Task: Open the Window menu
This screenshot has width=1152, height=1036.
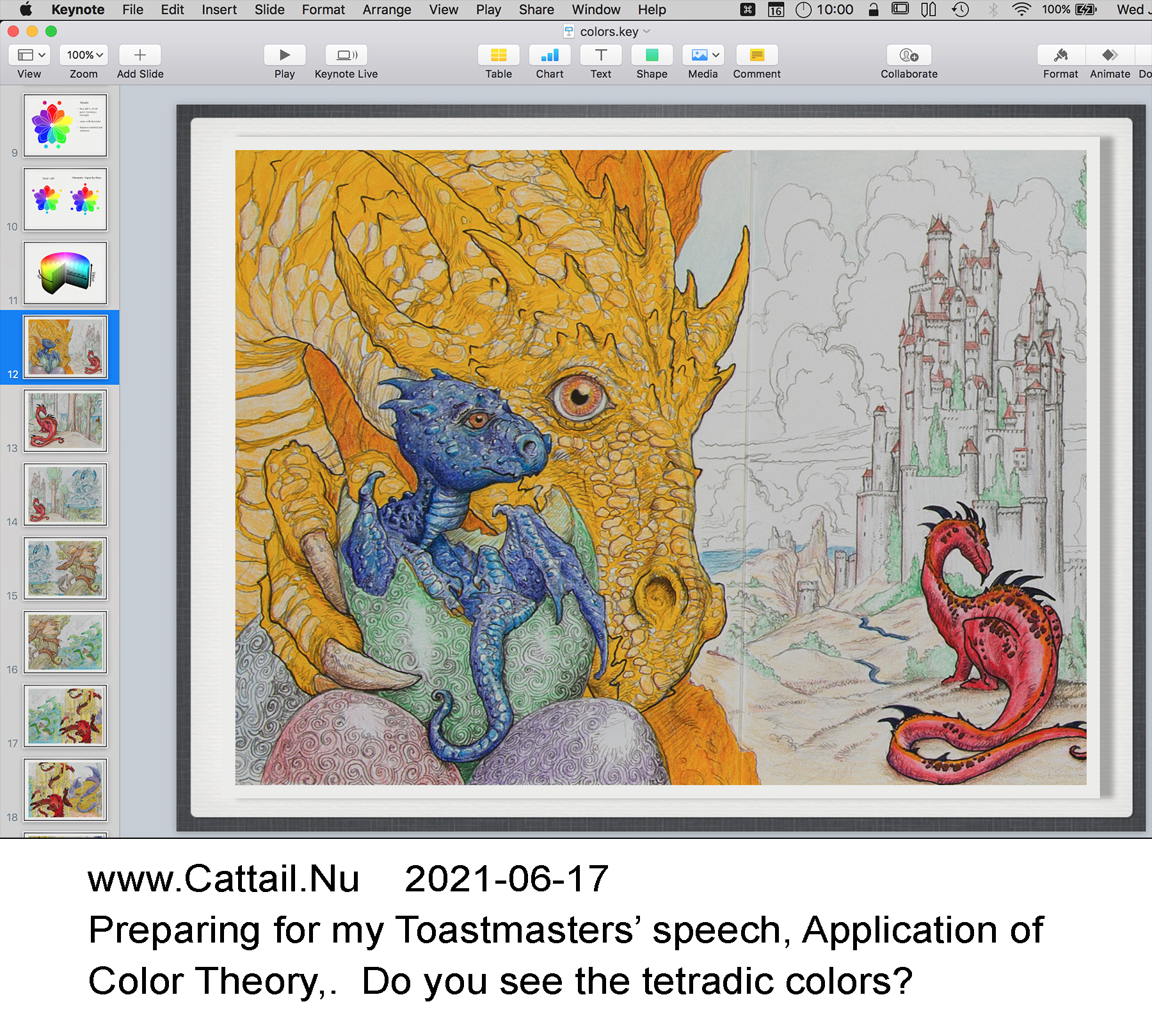Action: [596, 10]
